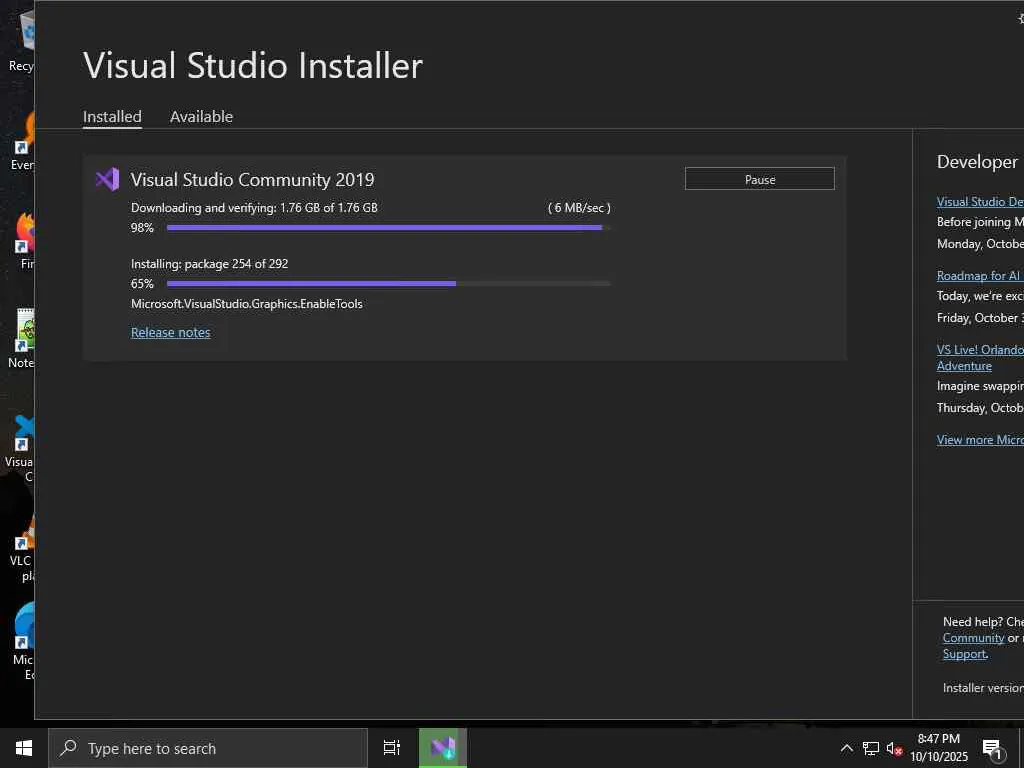This screenshot has height=768, width=1024.
Task: Open the Community help link
Action: [973, 638]
